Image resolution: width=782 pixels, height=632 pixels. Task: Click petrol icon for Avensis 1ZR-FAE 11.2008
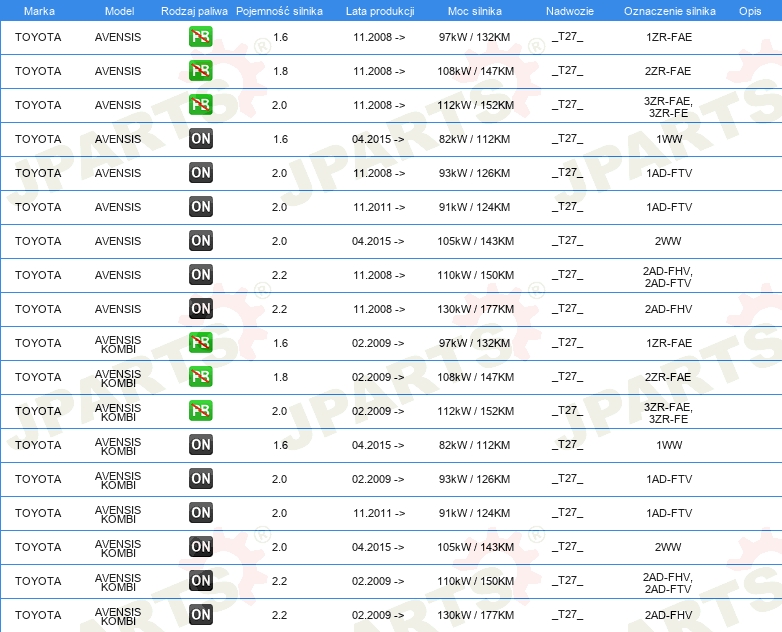coord(200,37)
